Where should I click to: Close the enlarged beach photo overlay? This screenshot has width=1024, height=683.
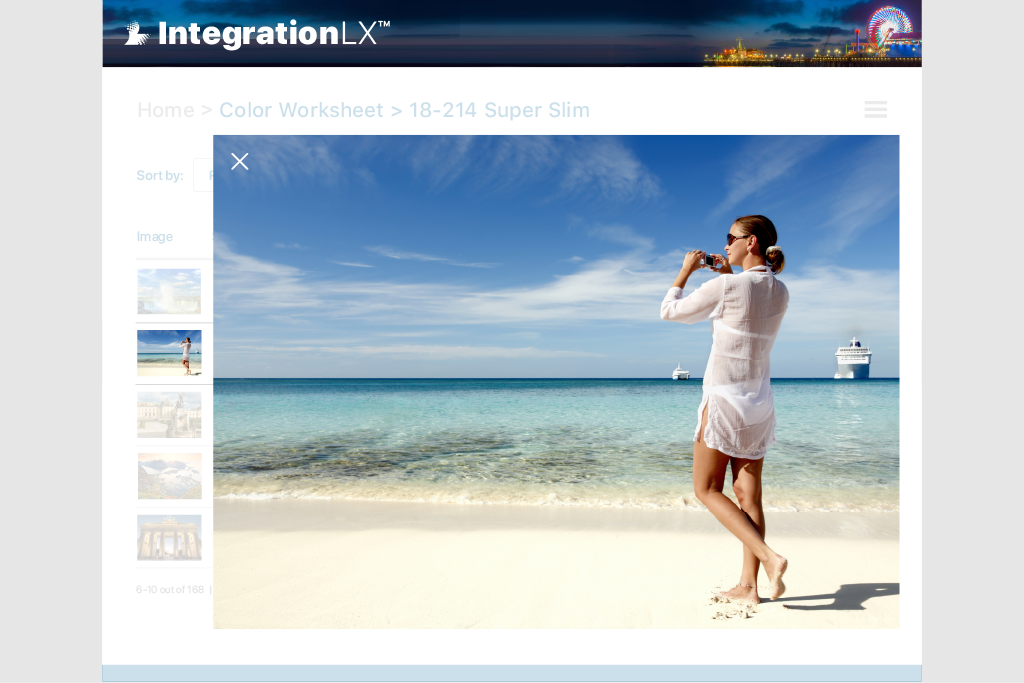coord(240,161)
